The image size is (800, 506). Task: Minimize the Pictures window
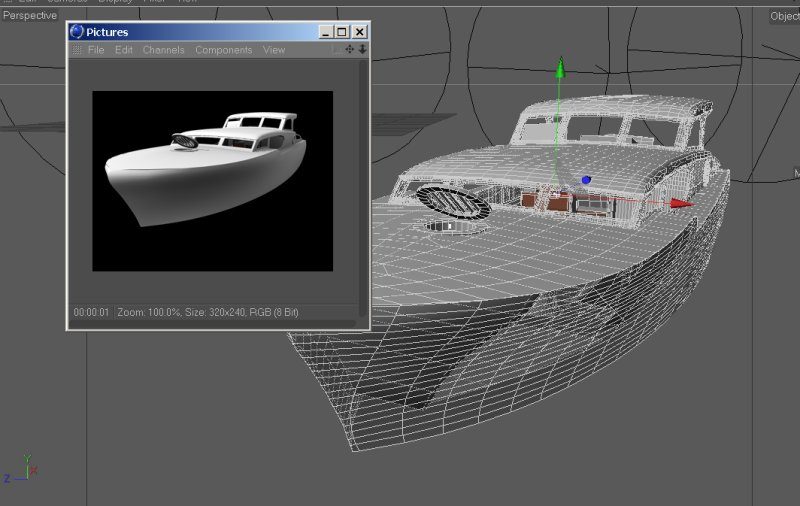coord(326,32)
